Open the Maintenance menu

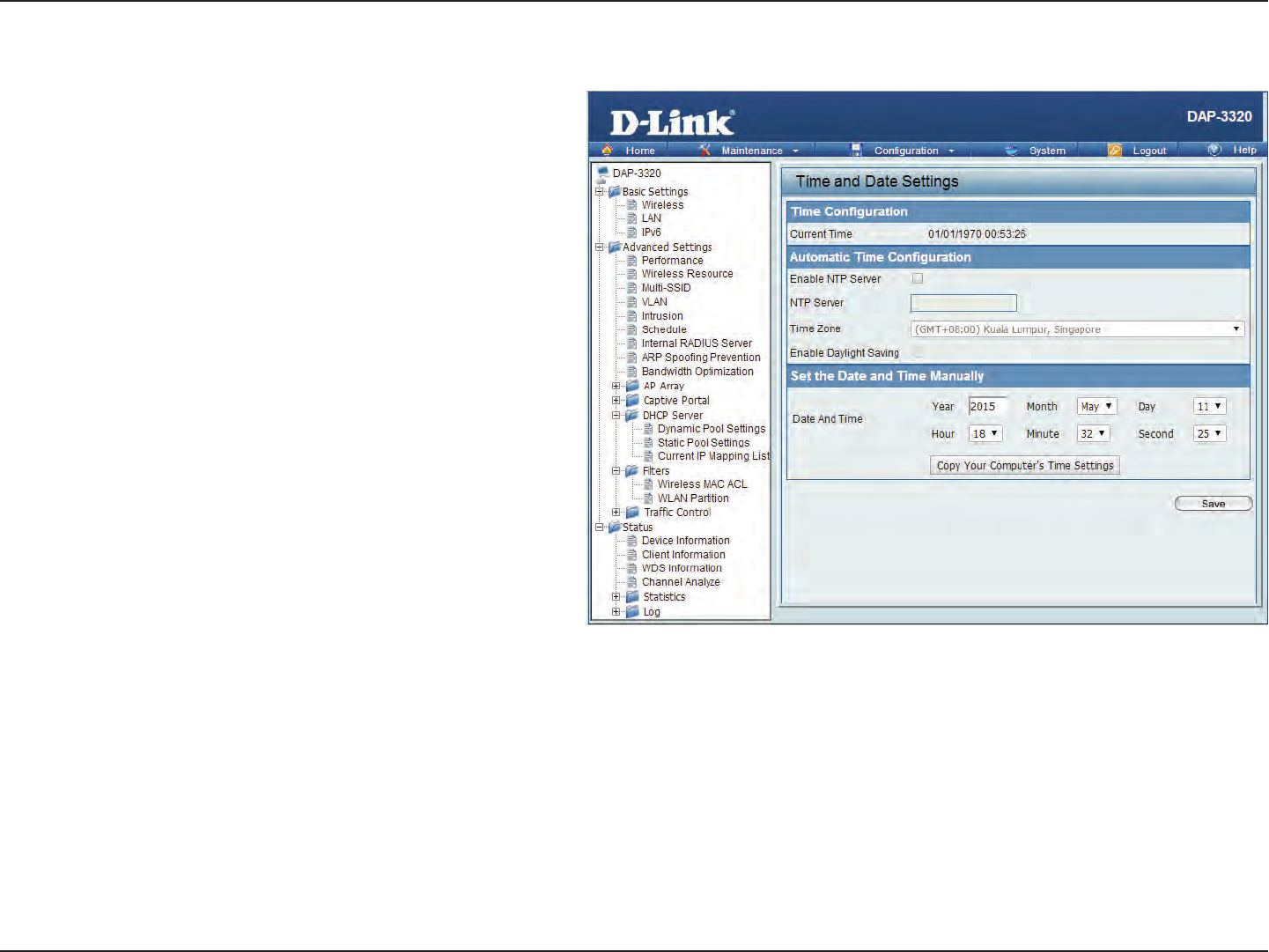click(x=752, y=151)
